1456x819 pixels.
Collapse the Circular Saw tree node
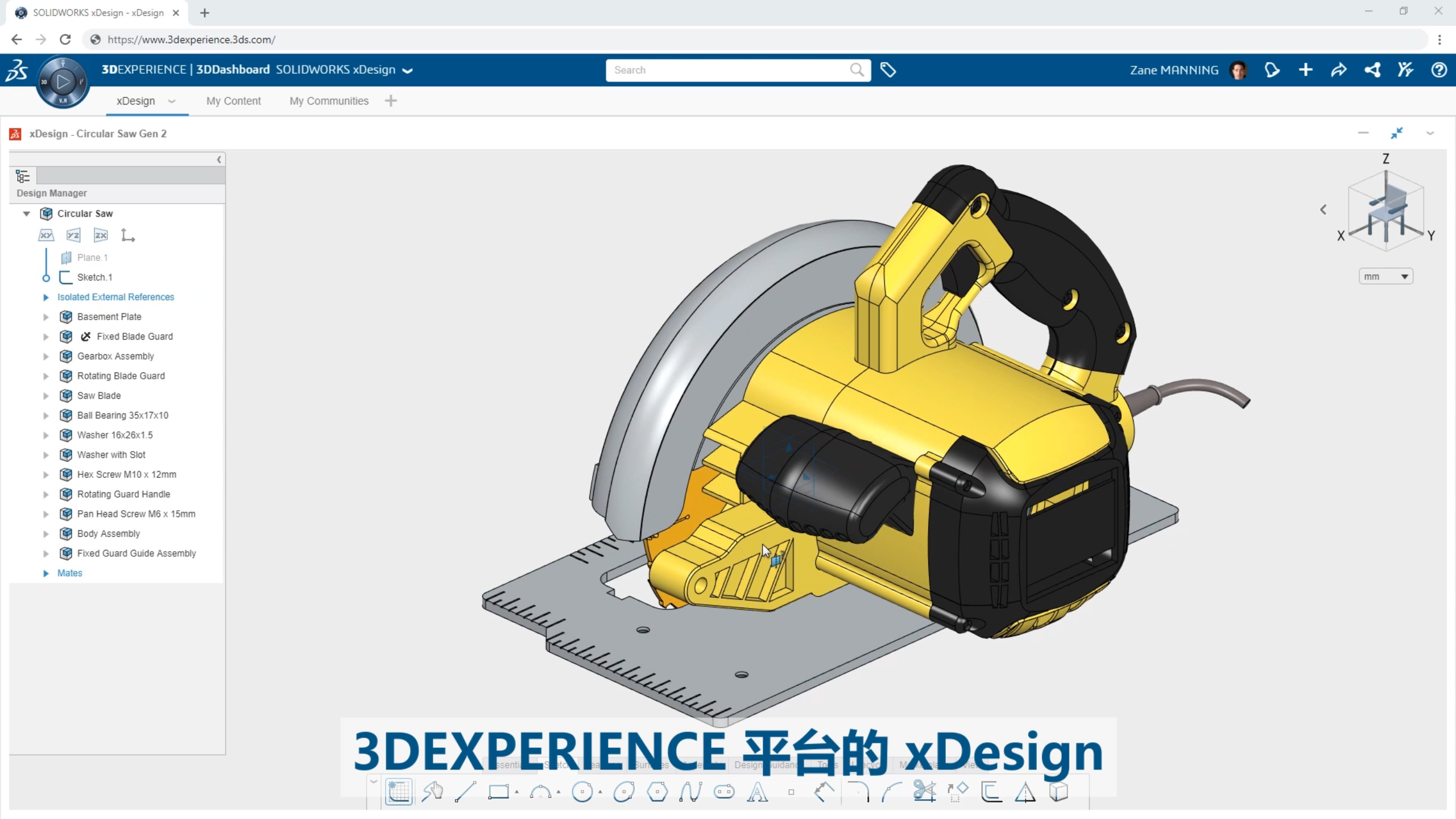[x=26, y=214]
